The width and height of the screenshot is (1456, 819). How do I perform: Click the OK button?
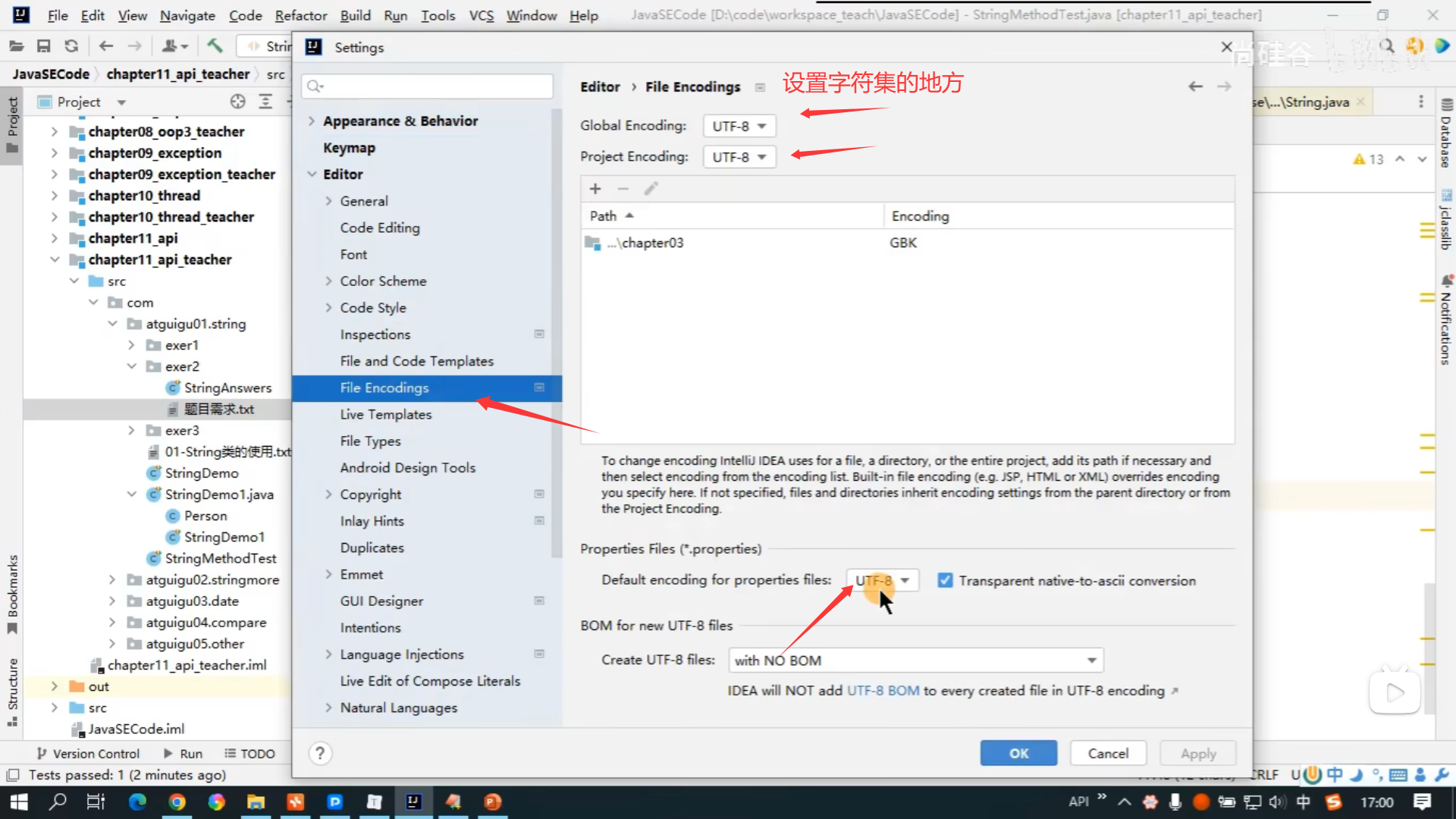1018,753
